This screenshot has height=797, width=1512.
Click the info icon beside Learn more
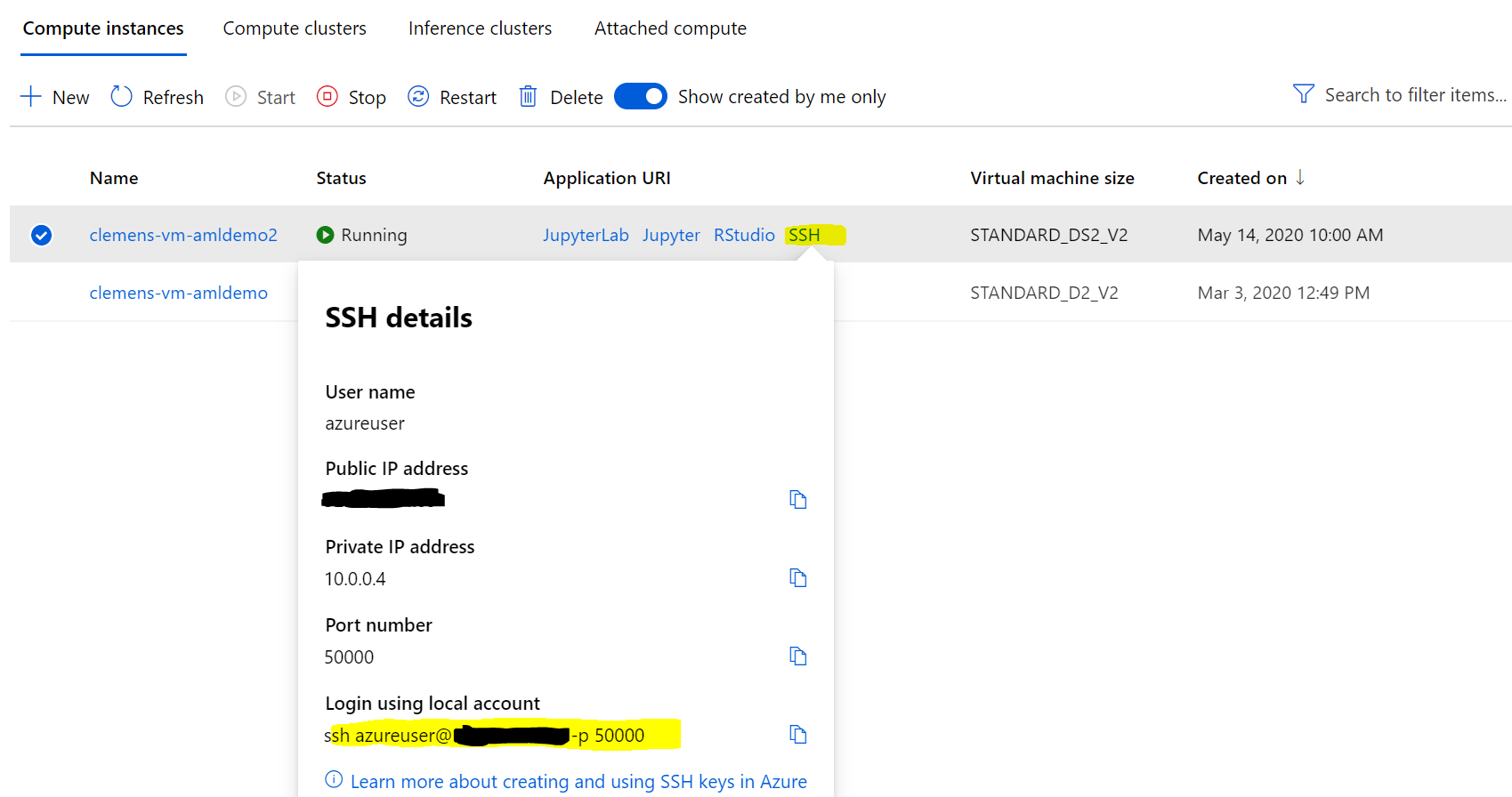(334, 780)
